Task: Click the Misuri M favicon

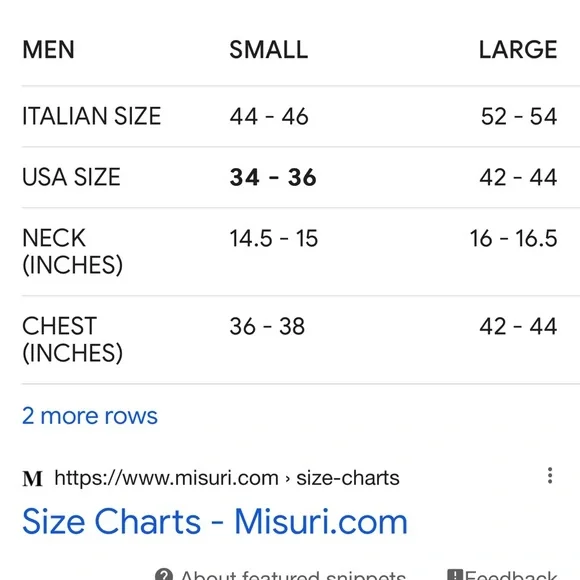Action: pyautogui.click(x=33, y=478)
